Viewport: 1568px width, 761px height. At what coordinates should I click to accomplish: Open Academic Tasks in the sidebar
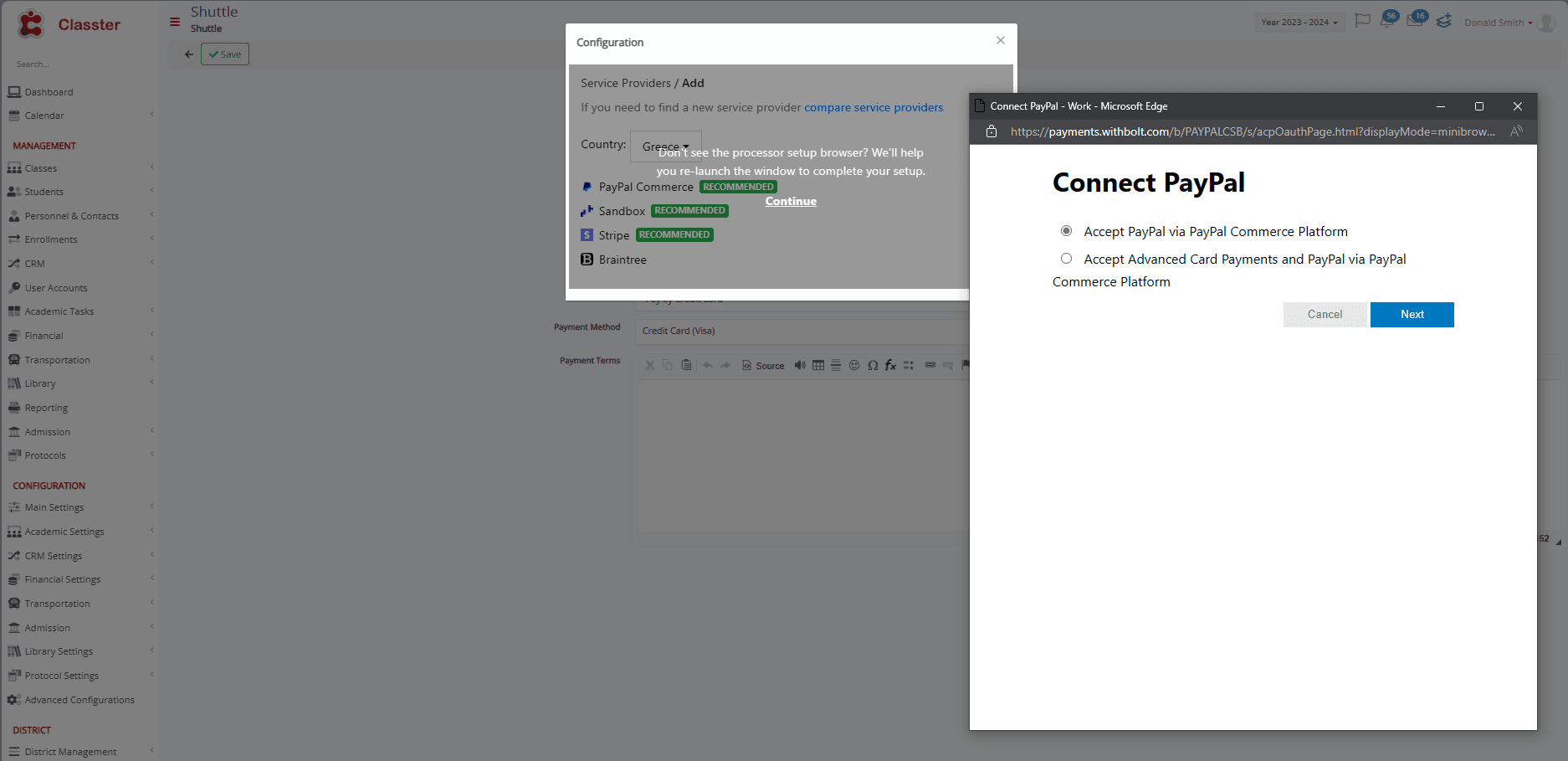[59, 311]
